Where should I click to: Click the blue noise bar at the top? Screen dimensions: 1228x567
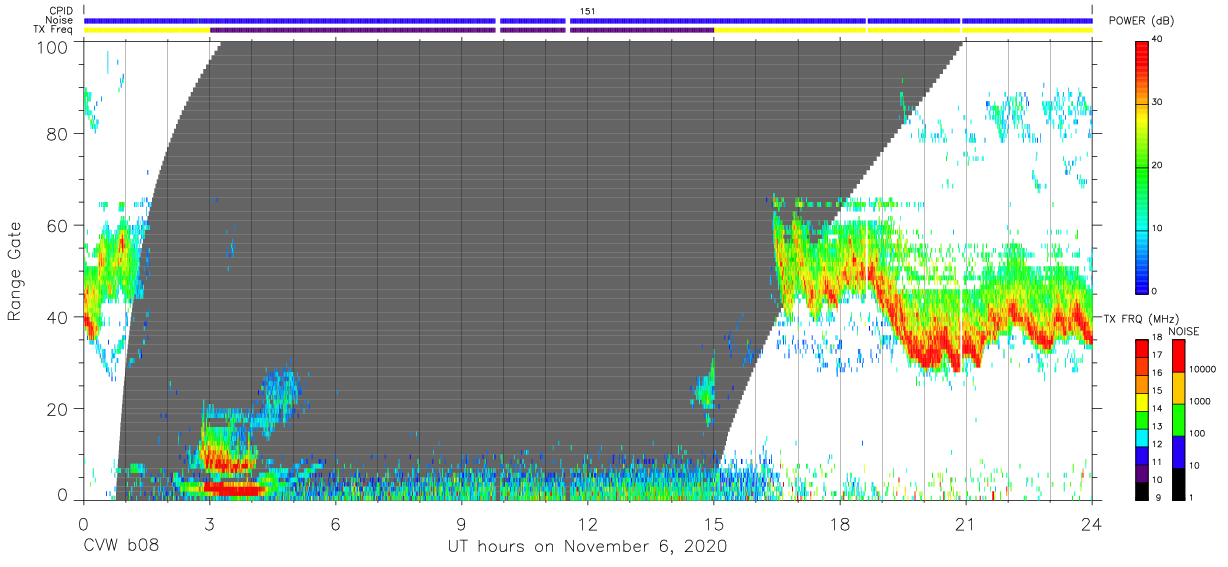coord(588,20)
